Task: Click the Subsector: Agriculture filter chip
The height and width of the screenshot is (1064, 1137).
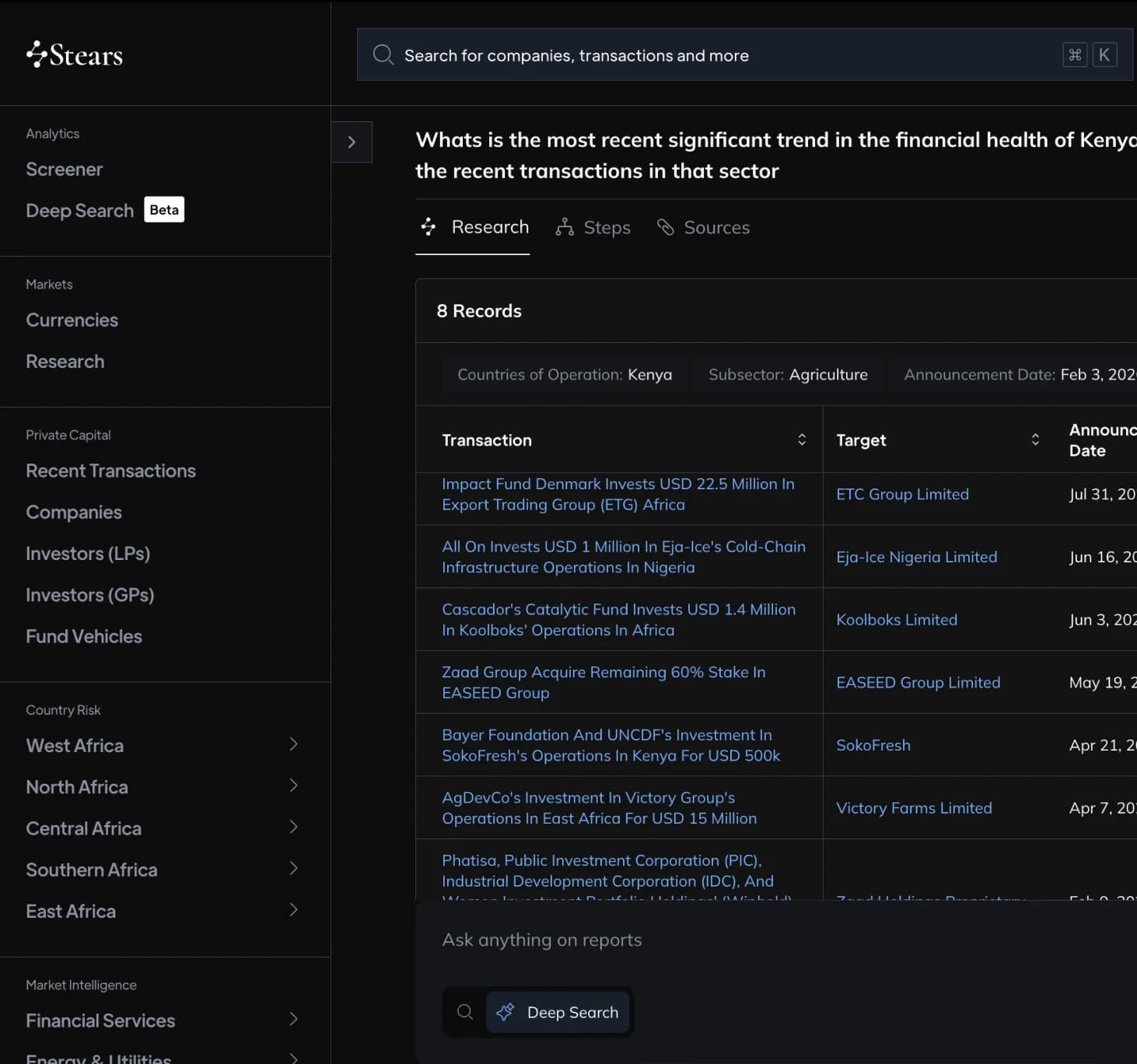Action: (x=788, y=375)
